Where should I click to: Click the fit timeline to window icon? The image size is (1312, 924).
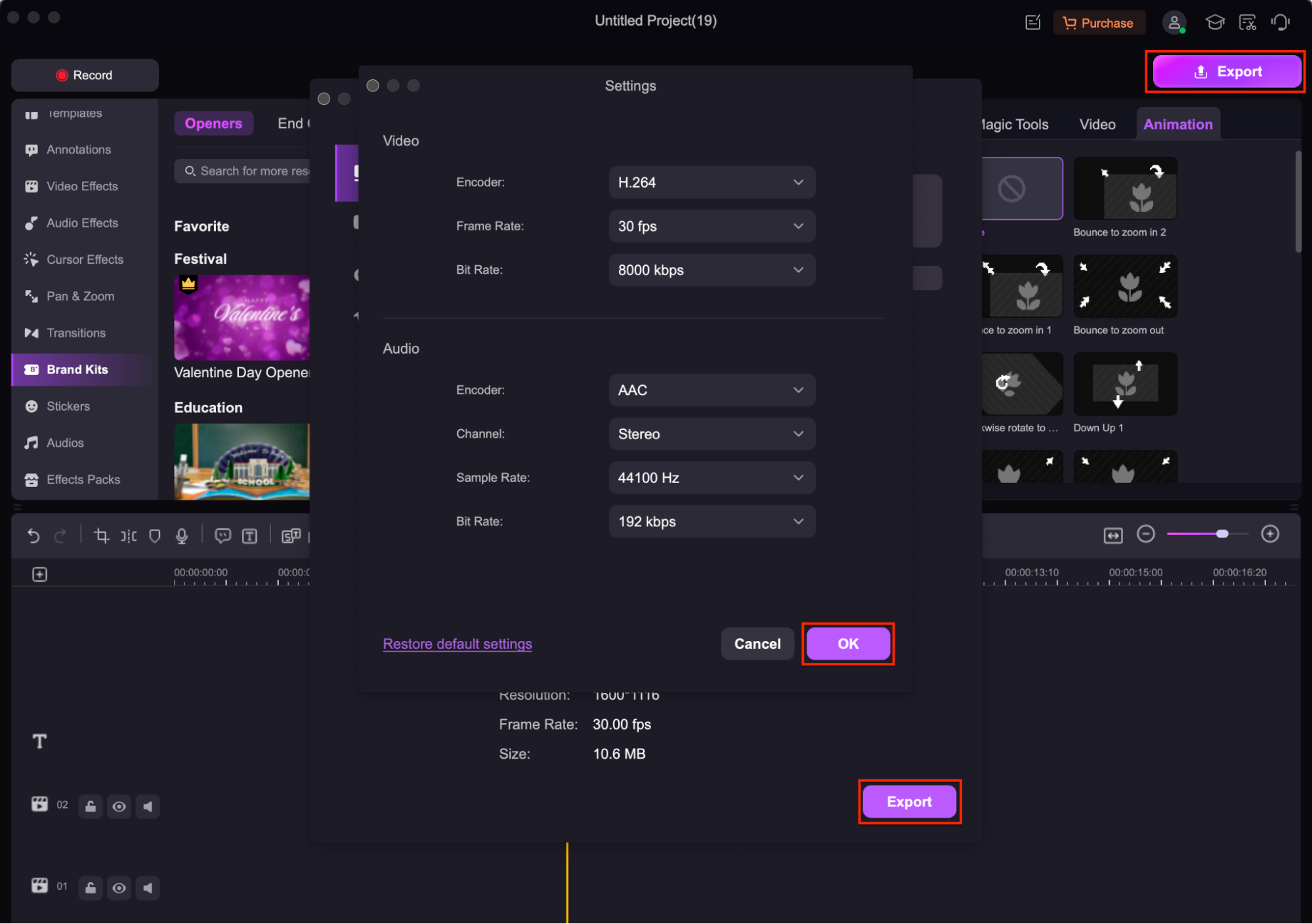click(x=1112, y=535)
